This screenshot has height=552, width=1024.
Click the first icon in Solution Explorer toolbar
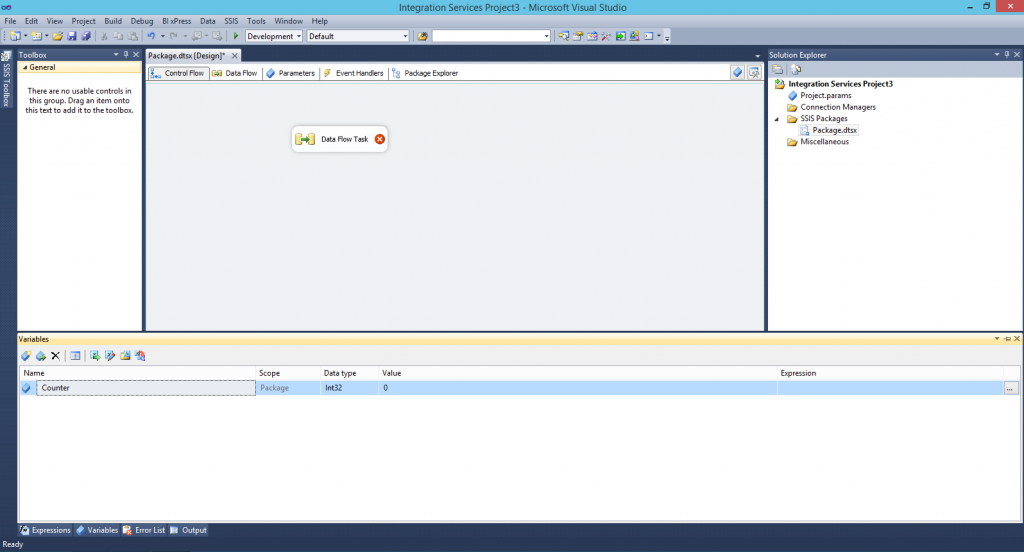[x=778, y=69]
